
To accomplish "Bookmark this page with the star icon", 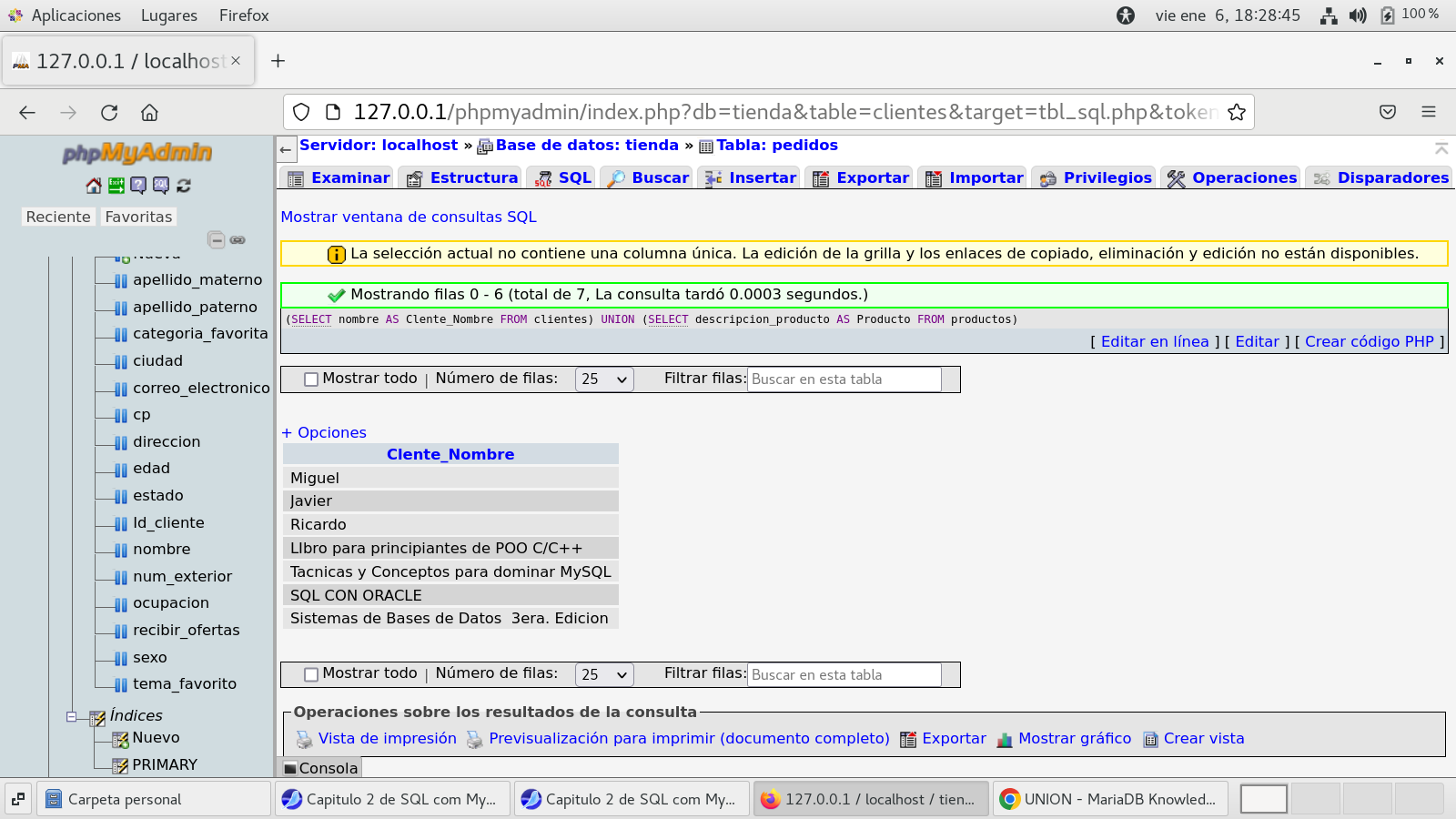I will [x=1236, y=112].
